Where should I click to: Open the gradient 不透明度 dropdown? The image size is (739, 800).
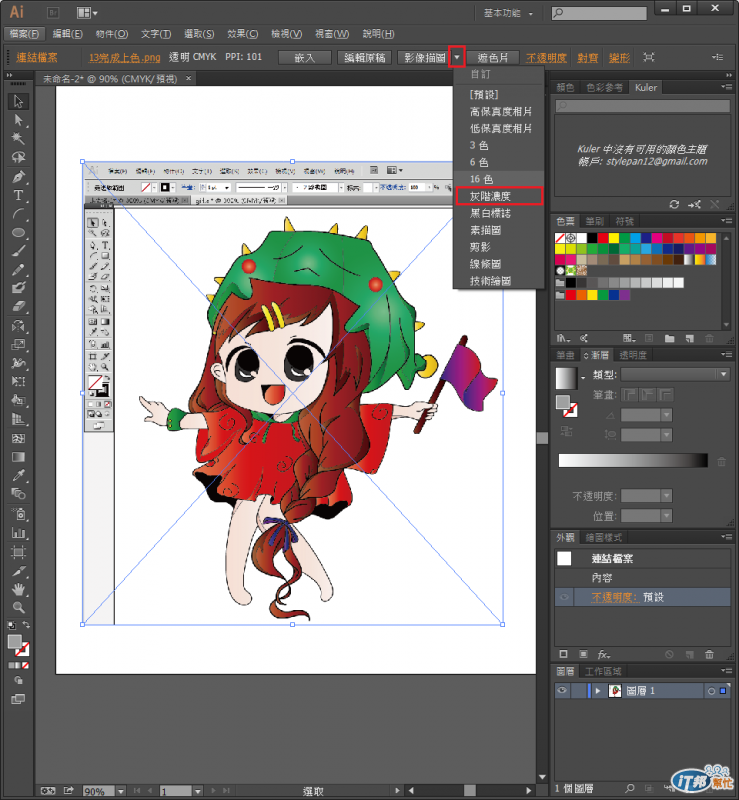666,496
